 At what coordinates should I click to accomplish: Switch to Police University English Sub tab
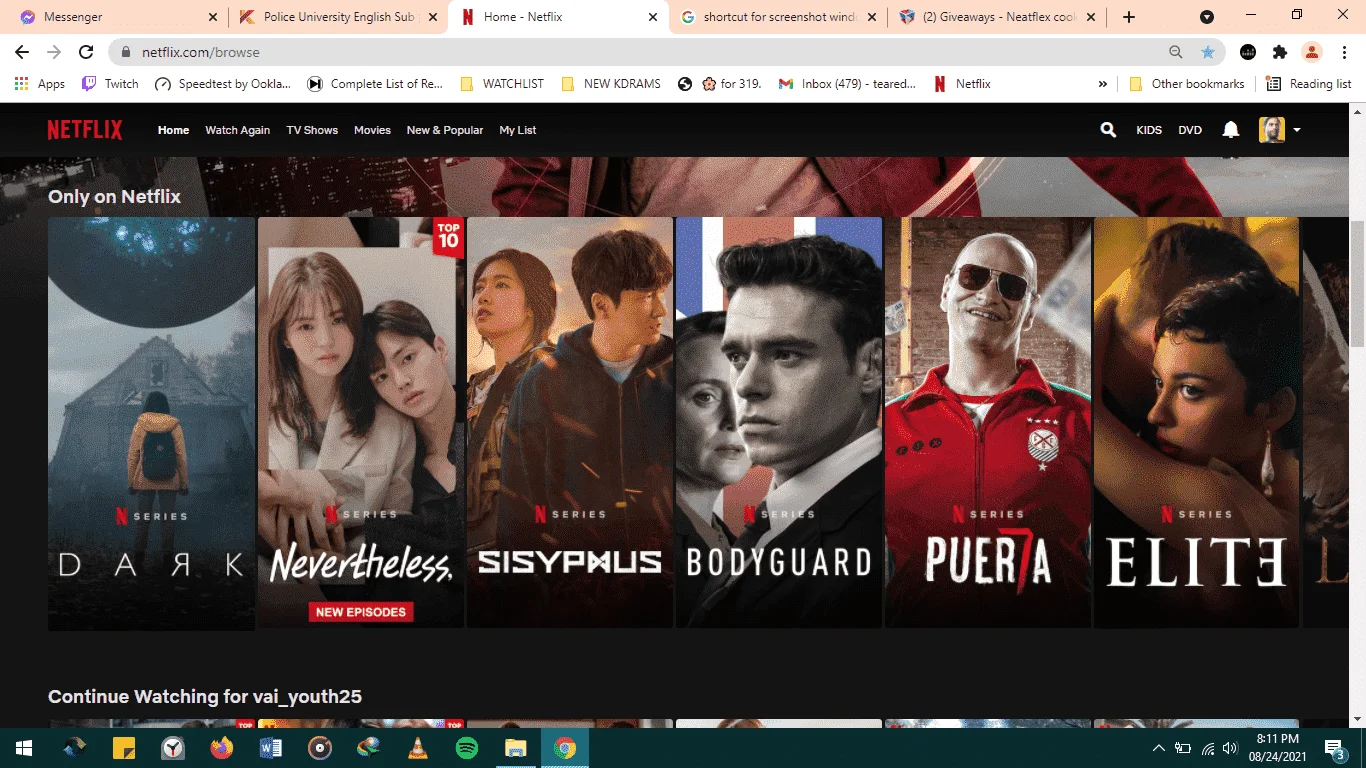pyautogui.click(x=338, y=17)
